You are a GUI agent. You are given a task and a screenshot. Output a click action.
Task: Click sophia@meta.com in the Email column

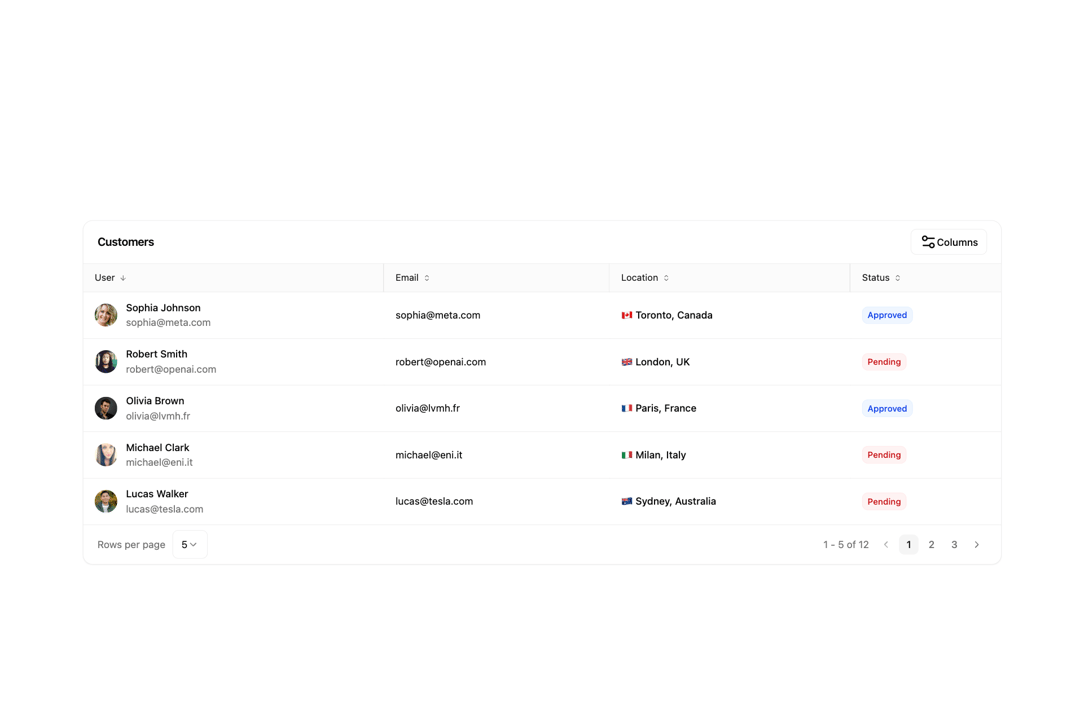[x=438, y=316]
